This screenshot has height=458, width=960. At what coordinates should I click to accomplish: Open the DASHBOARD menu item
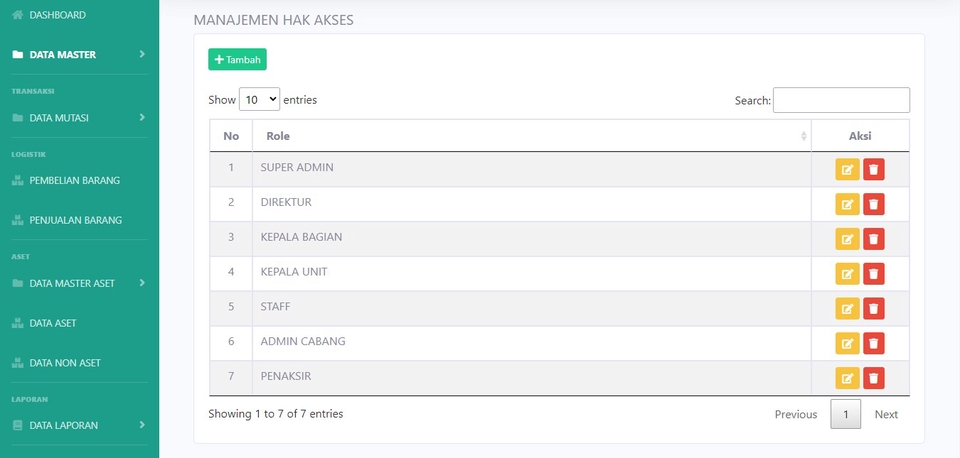57,15
